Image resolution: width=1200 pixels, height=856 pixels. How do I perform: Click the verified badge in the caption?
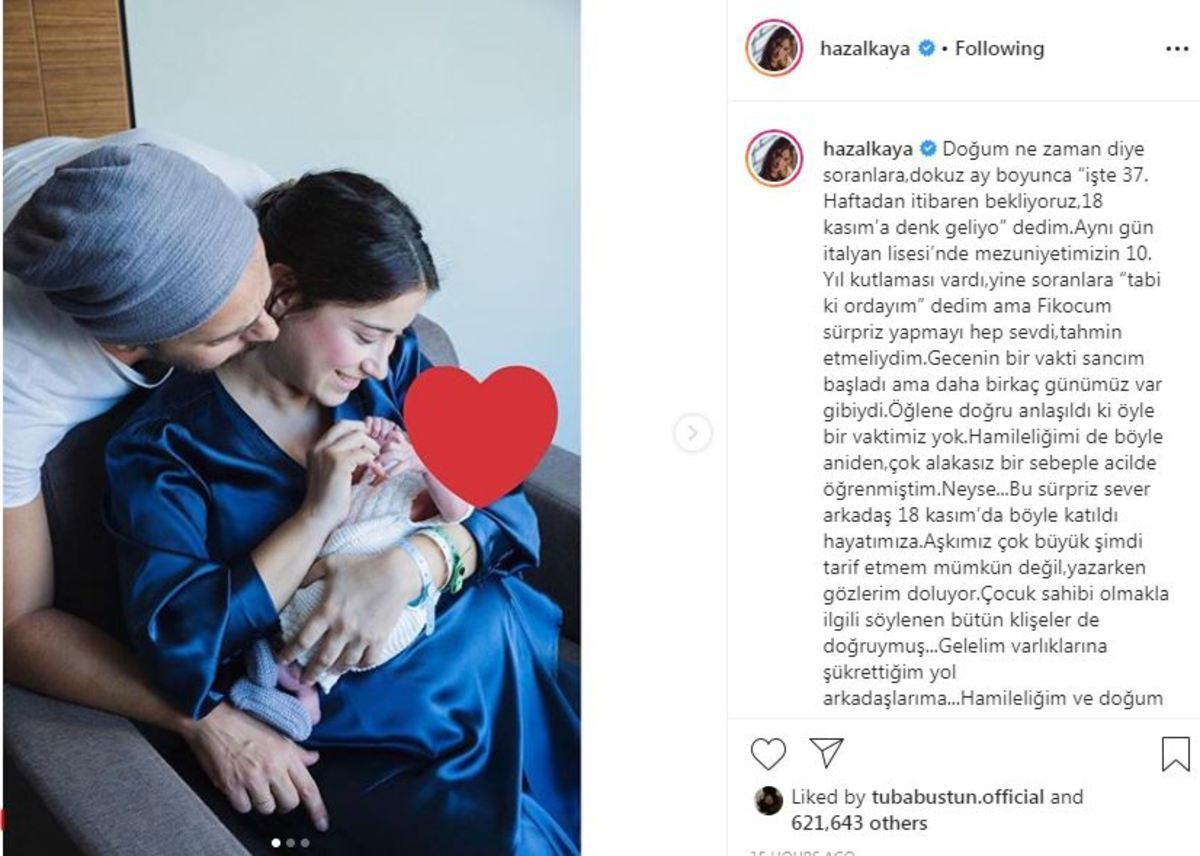pos(927,149)
